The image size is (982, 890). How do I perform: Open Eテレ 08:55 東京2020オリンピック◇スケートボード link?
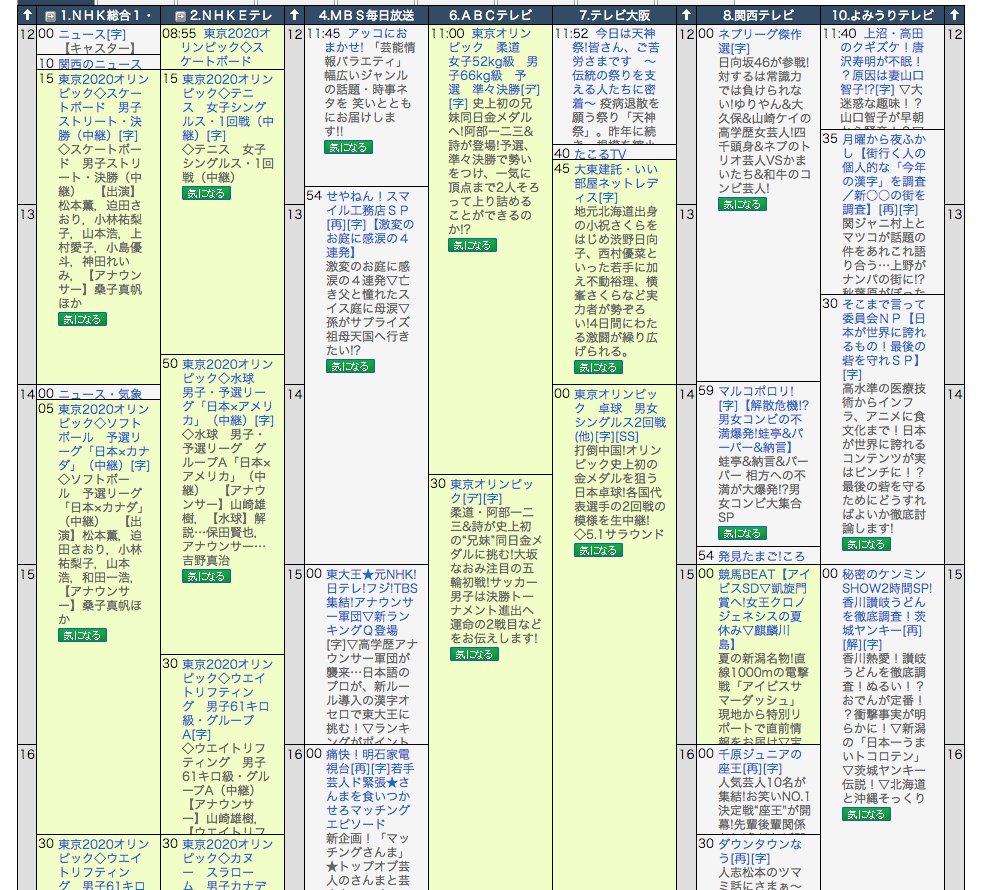pyautogui.click(x=226, y=47)
